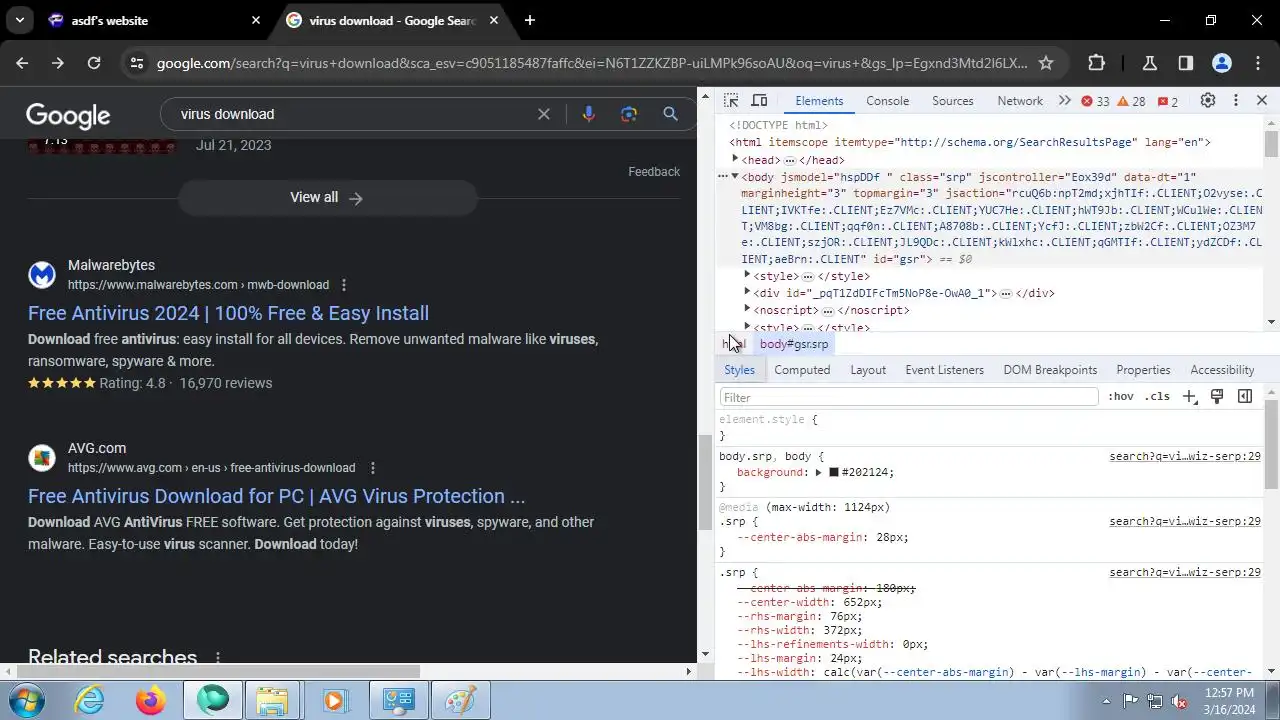Image resolution: width=1280 pixels, height=720 pixels.
Task: View site information icon in address bar
Action: click(x=137, y=63)
